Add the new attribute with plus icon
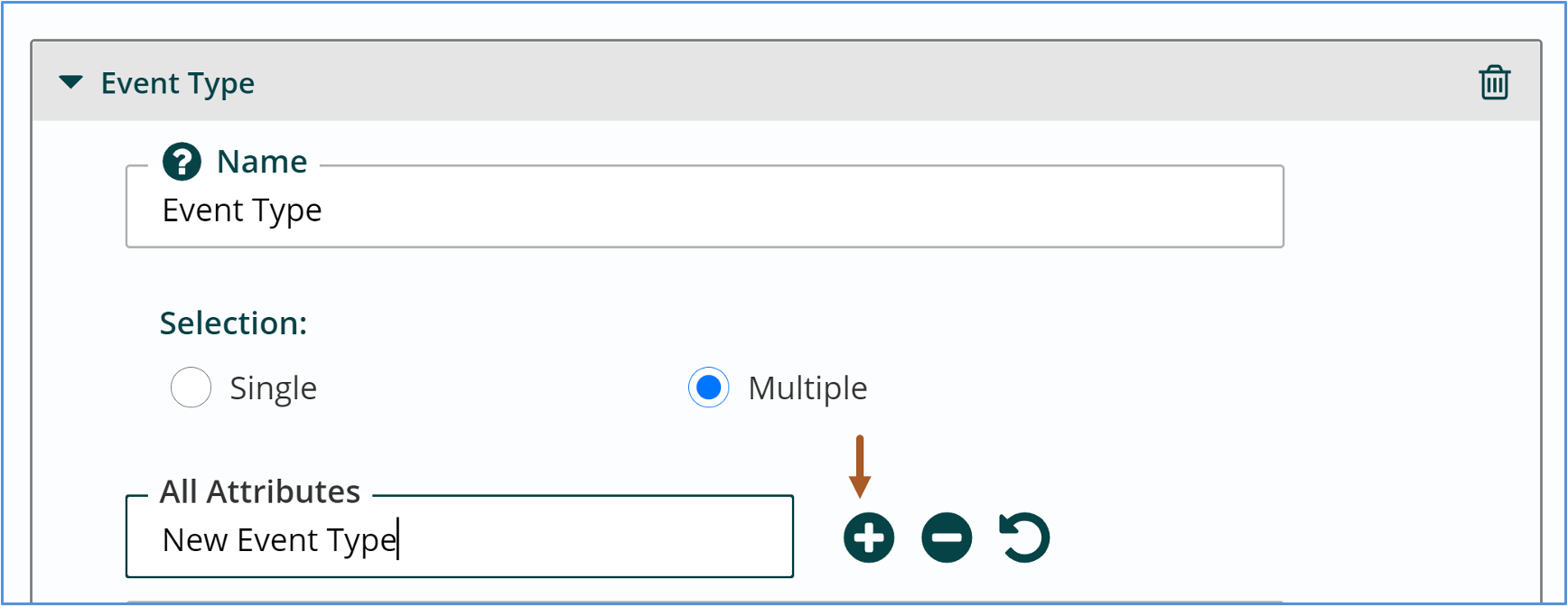 (869, 538)
